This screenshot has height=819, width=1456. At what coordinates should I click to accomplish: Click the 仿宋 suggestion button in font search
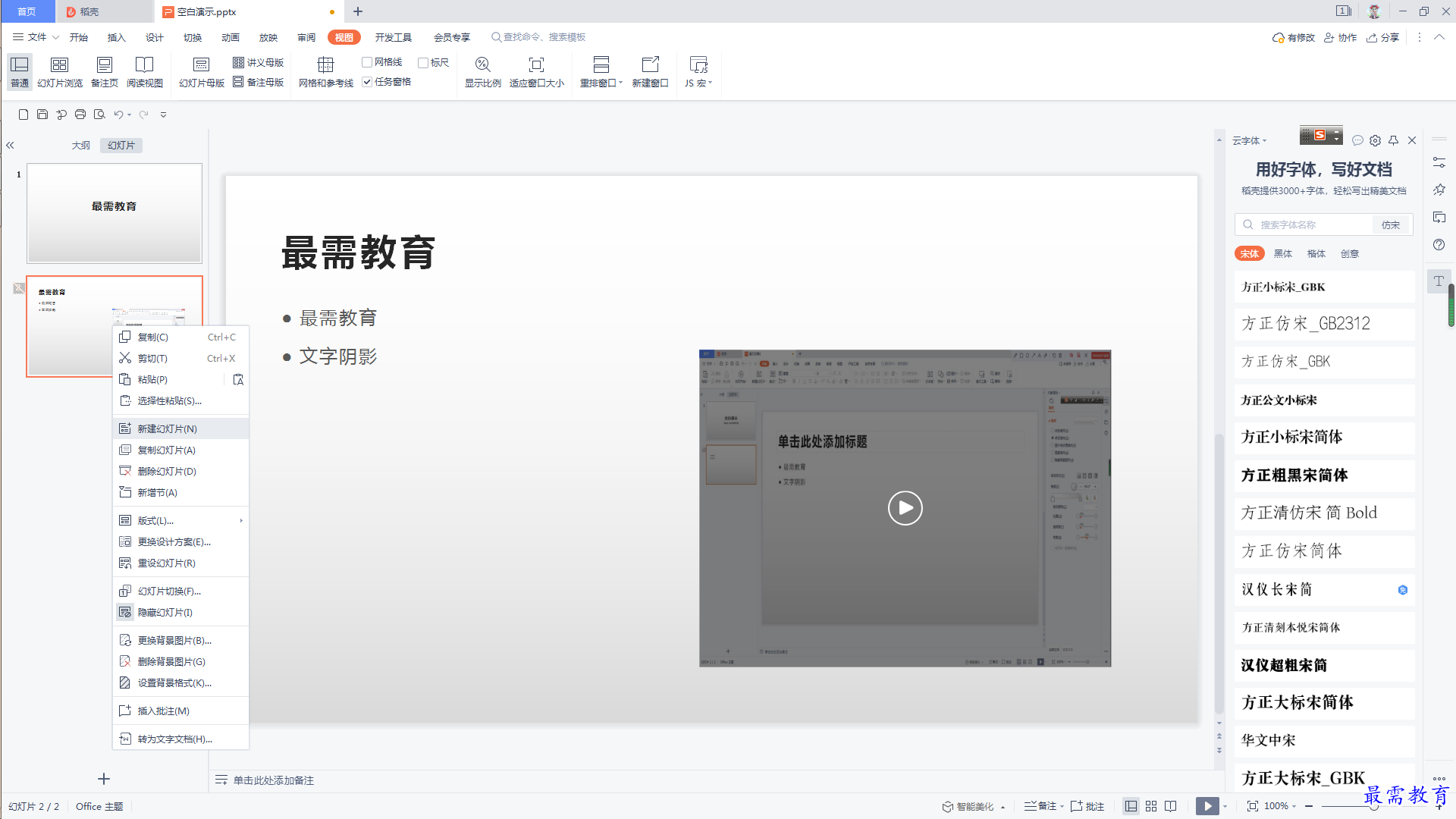click(1391, 224)
